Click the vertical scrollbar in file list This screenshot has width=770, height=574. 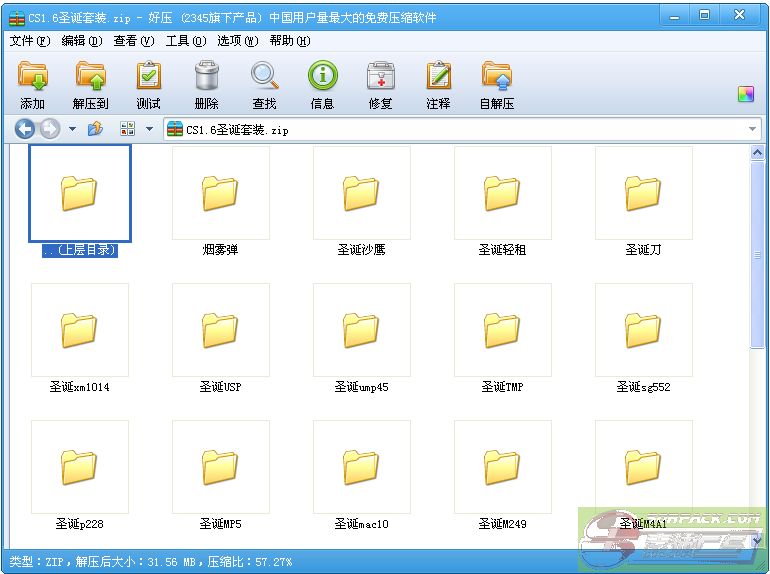click(x=757, y=250)
